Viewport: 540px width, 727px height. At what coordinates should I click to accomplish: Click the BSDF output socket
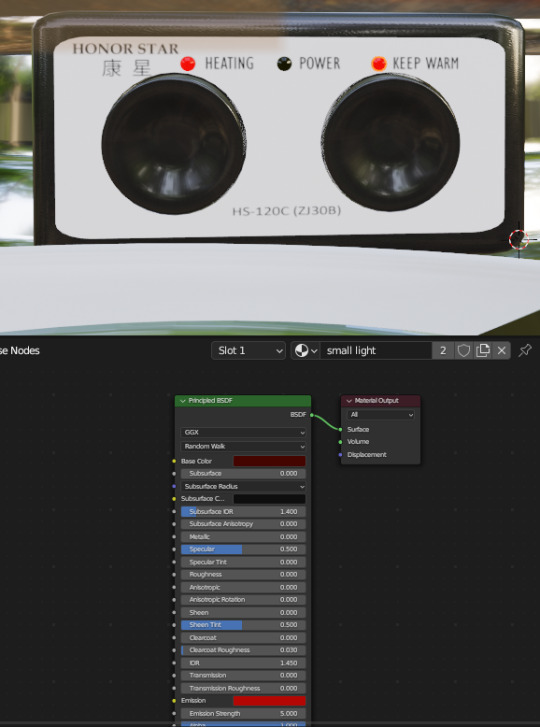[311, 415]
